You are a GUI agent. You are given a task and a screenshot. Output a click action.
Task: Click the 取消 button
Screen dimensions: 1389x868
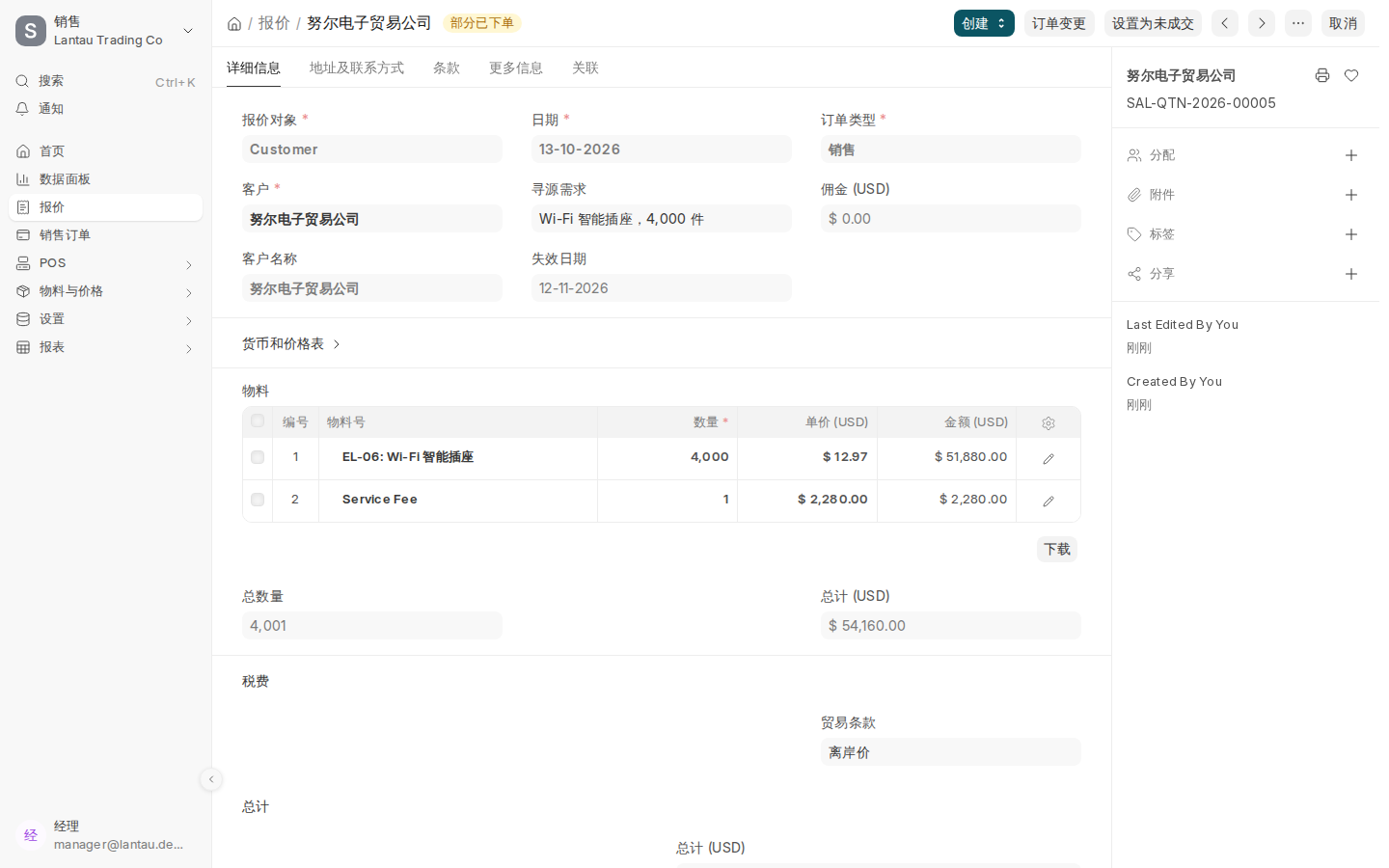click(1343, 23)
